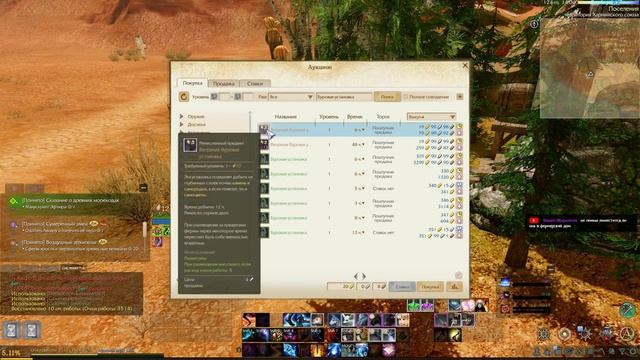Enable the Полное совпадение checkbox
The height and width of the screenshot is (360, 640).
point(406,97)
